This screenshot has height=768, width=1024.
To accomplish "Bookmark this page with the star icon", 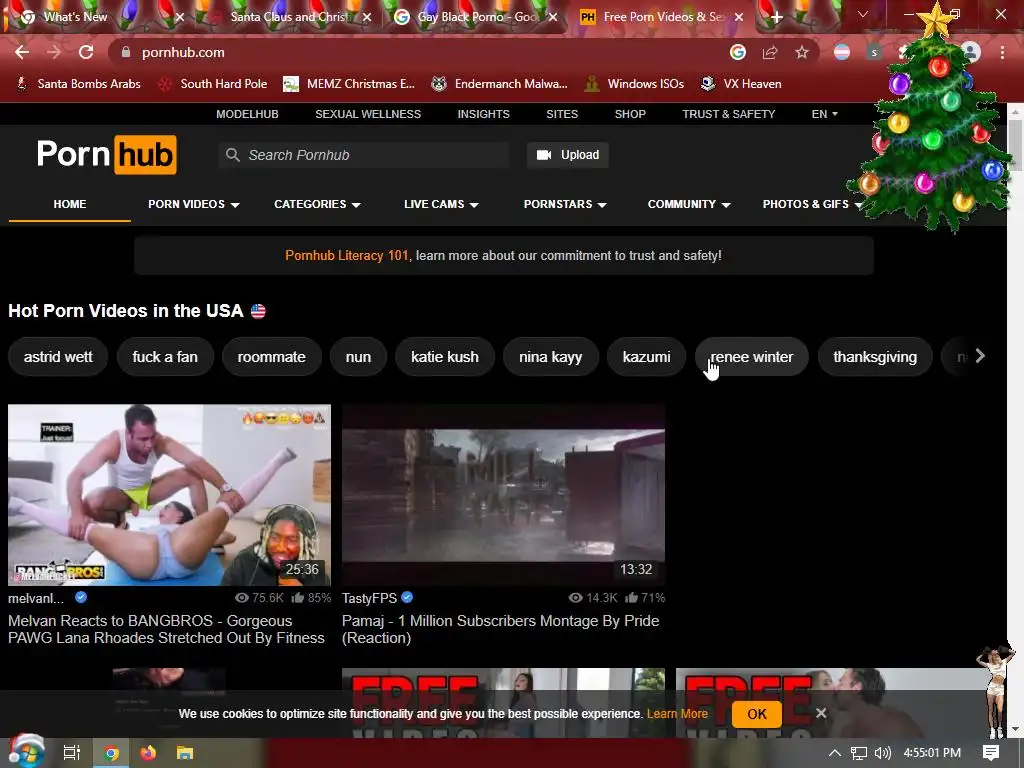I will [x=802, y=52].
